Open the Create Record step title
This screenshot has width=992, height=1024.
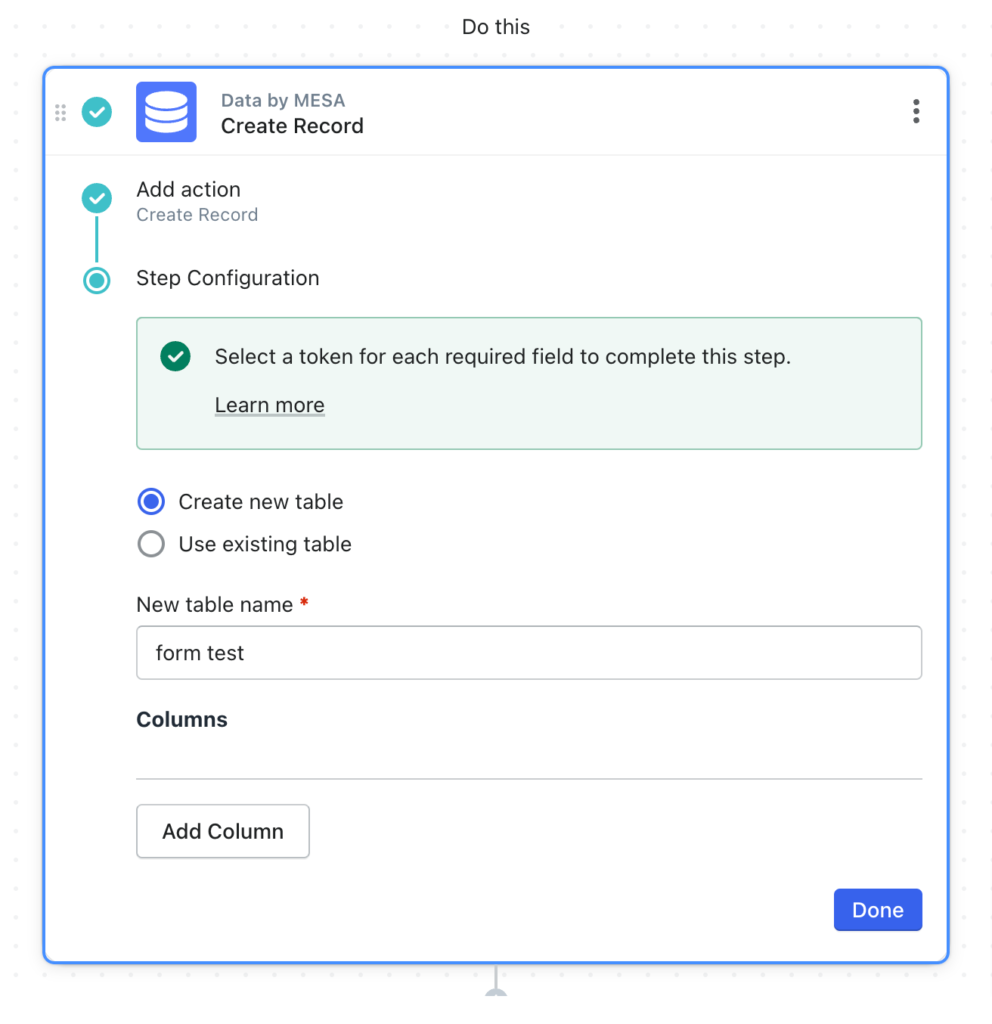point(292,126)
